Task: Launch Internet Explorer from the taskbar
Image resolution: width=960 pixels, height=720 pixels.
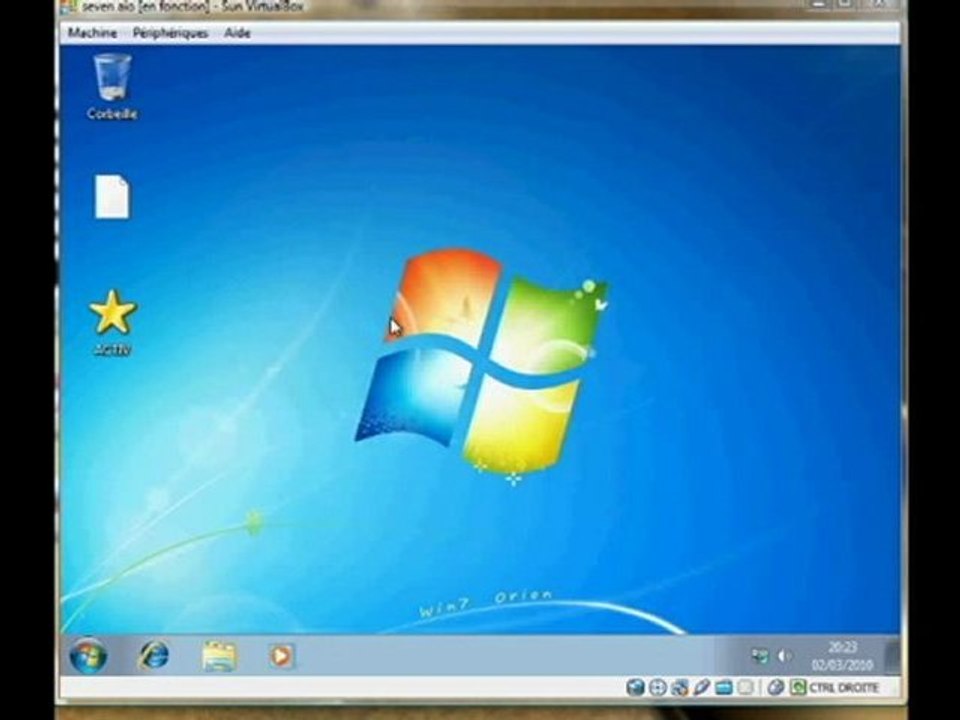Action: (153, 656)
